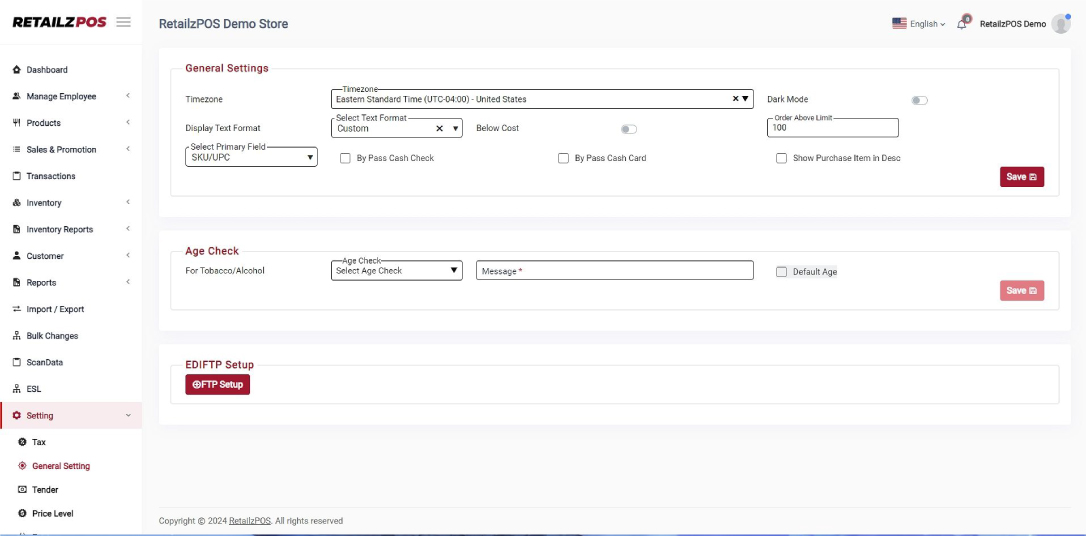The width and height of the screenshot is (1086, 536).
Task: Save the General Settings section
Action: coord(1021,177)
